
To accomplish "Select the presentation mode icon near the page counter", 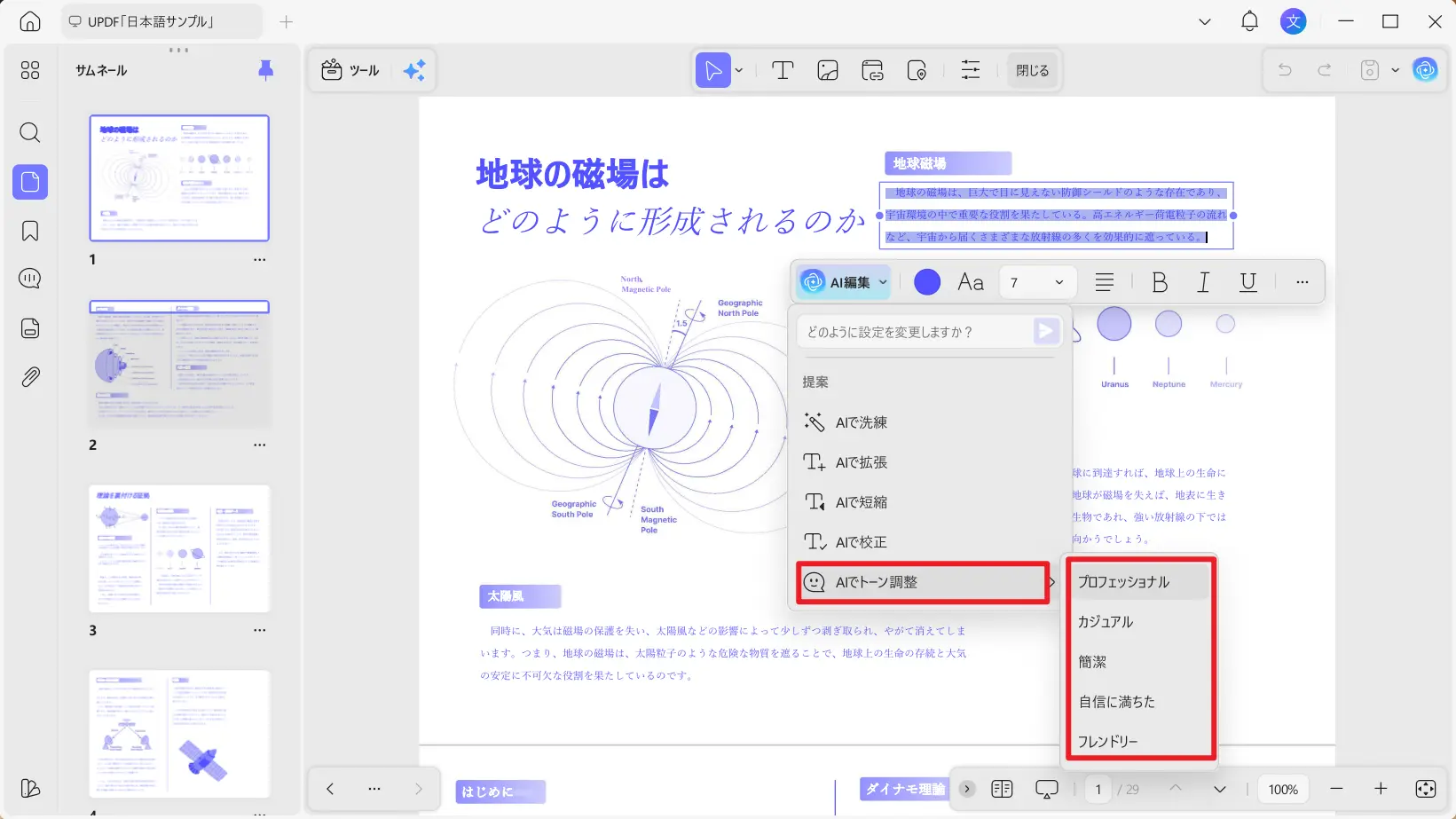I will (1046, 788).
